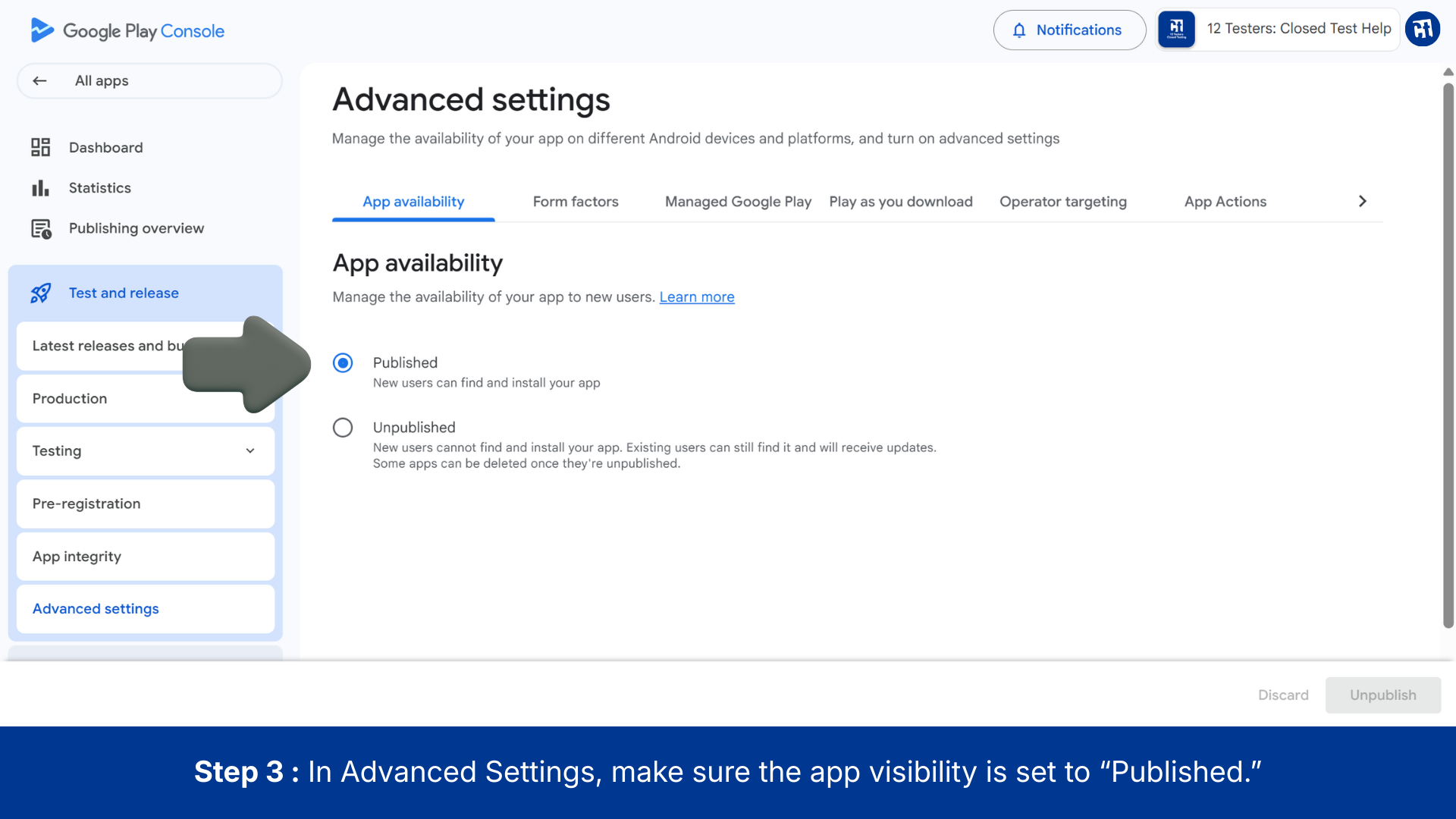Click the vertical page scrollbar
Image resolution: width=1456 pixels, height=819 pixels.
[x=1448, y=356]
